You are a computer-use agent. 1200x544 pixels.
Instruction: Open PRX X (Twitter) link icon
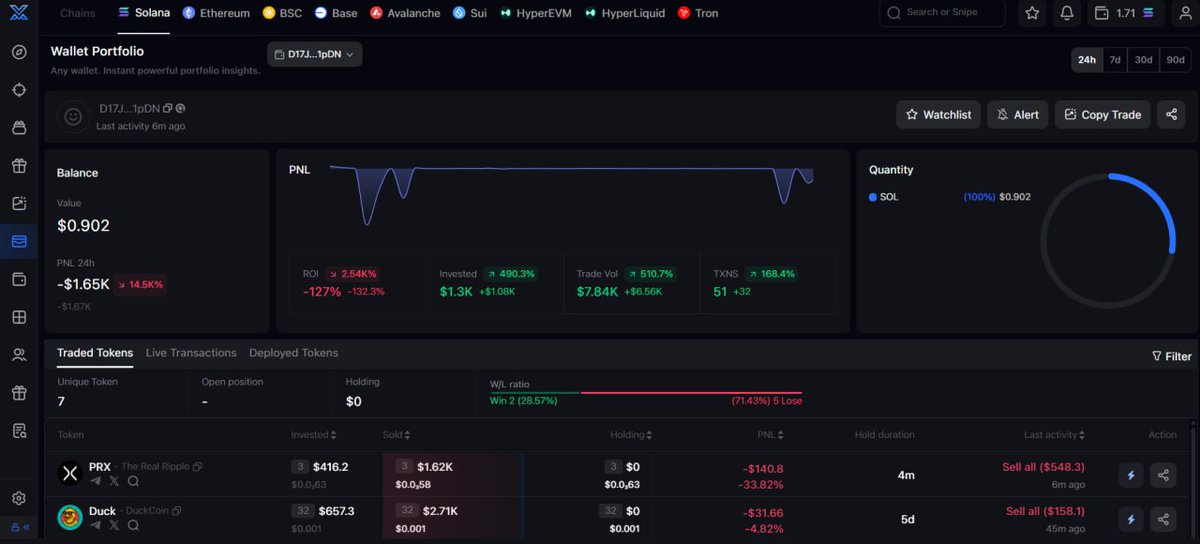[x=114, y=481]
